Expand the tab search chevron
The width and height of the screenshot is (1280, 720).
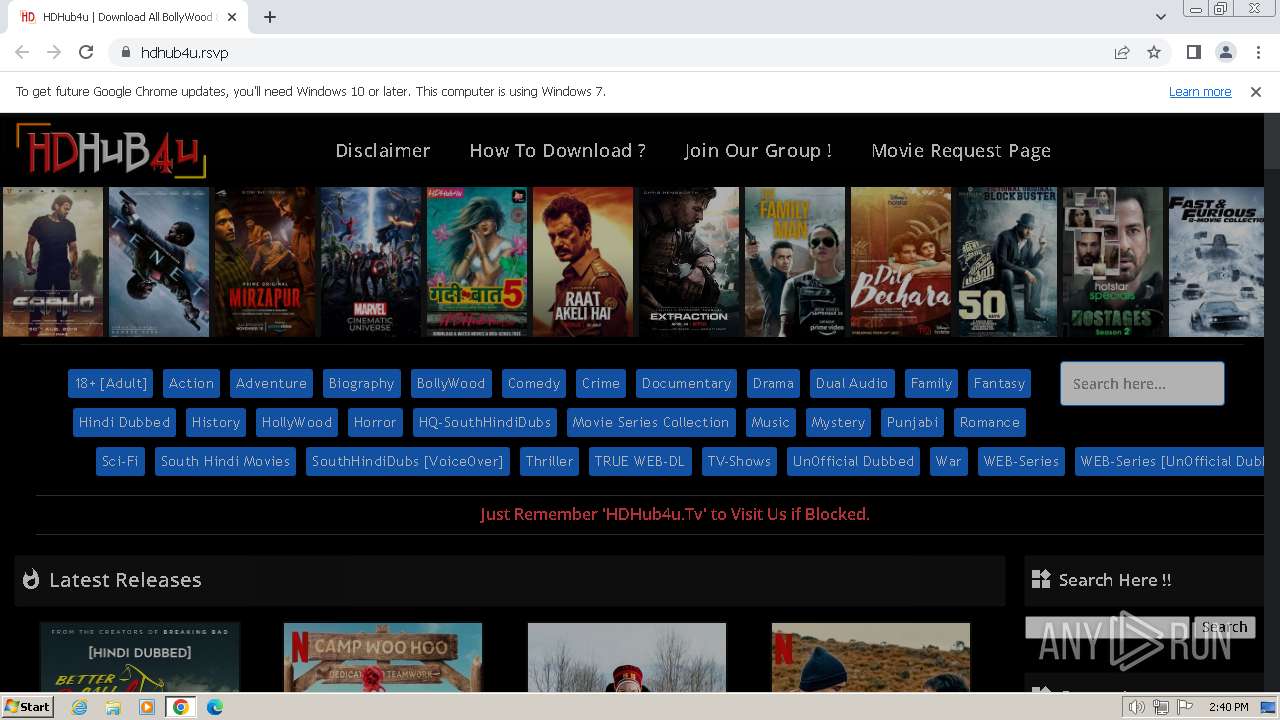(1160, 17)
